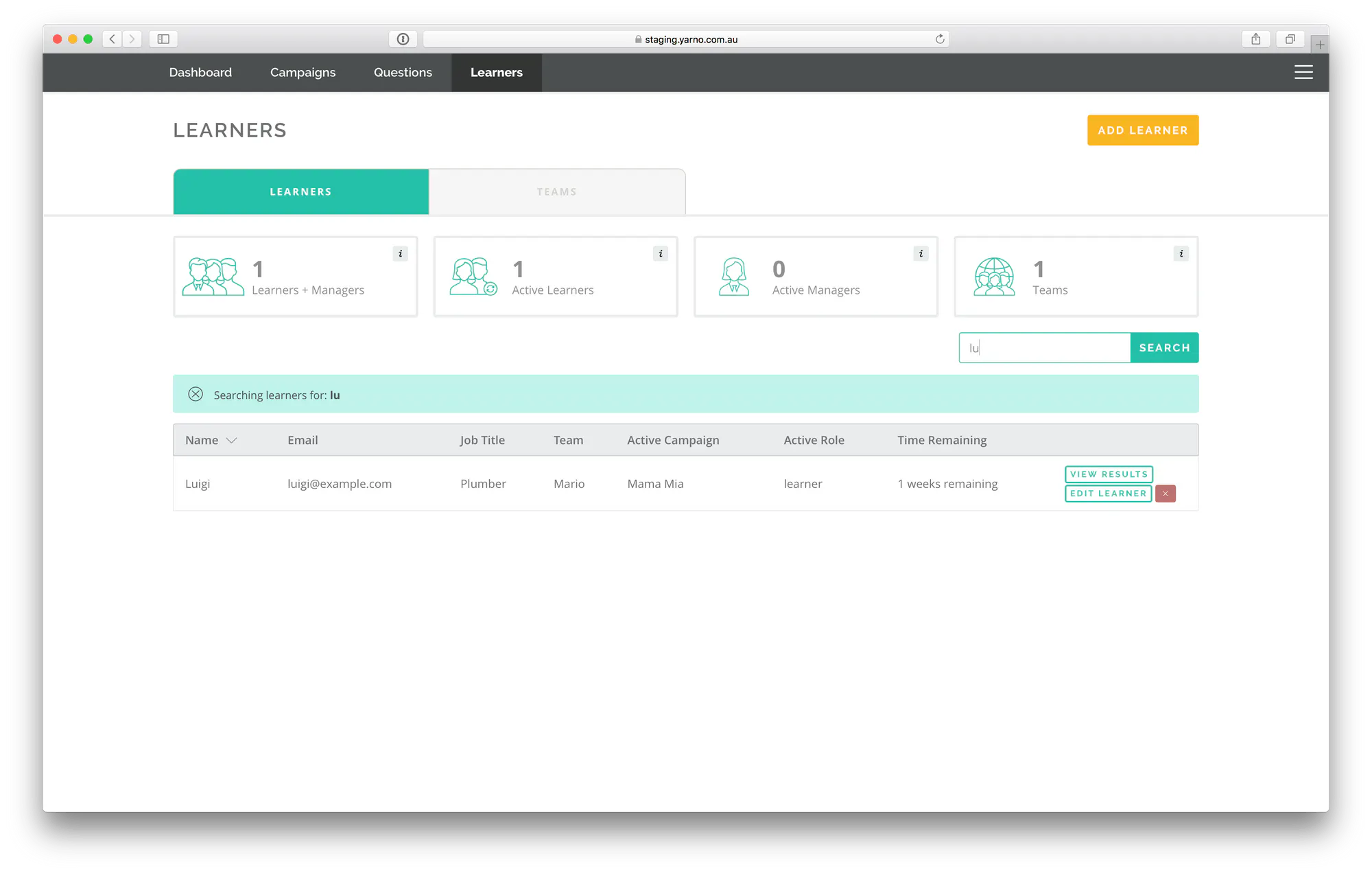Viewport: 1372px width, 873px height.
Task: Clear the search with circled X icon
Action: [x=196, y=394]
